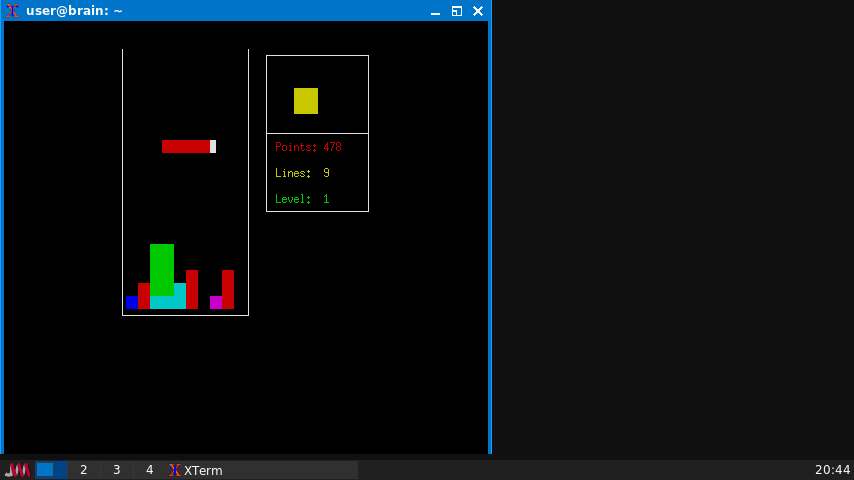
Task: Maximize the user@brain terminal window
Action: [456, 11]
